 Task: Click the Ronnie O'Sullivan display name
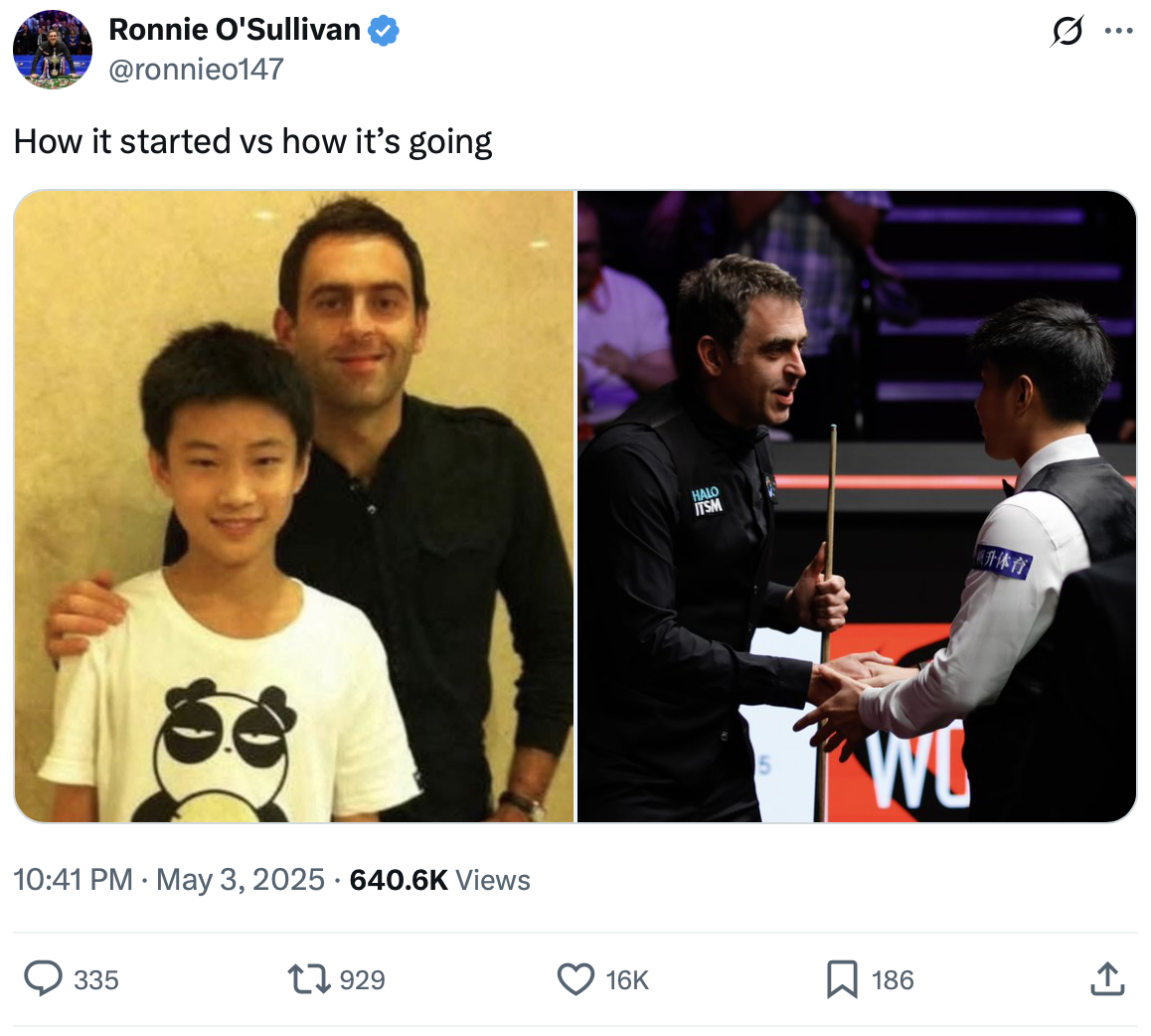(x=235, y=30)
